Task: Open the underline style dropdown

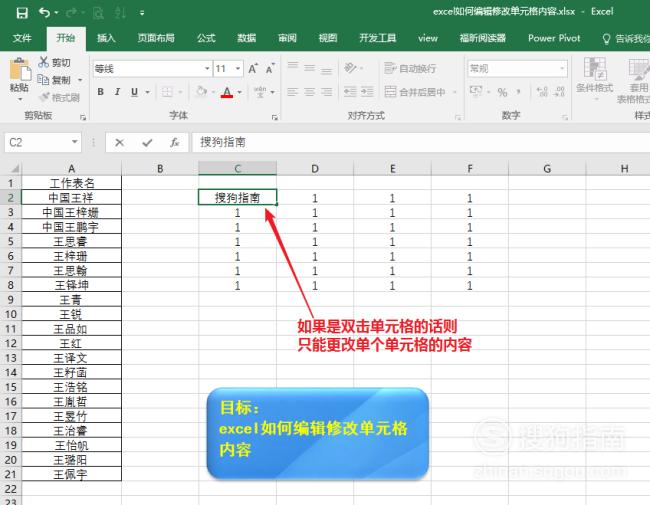Action: [148, 92]
